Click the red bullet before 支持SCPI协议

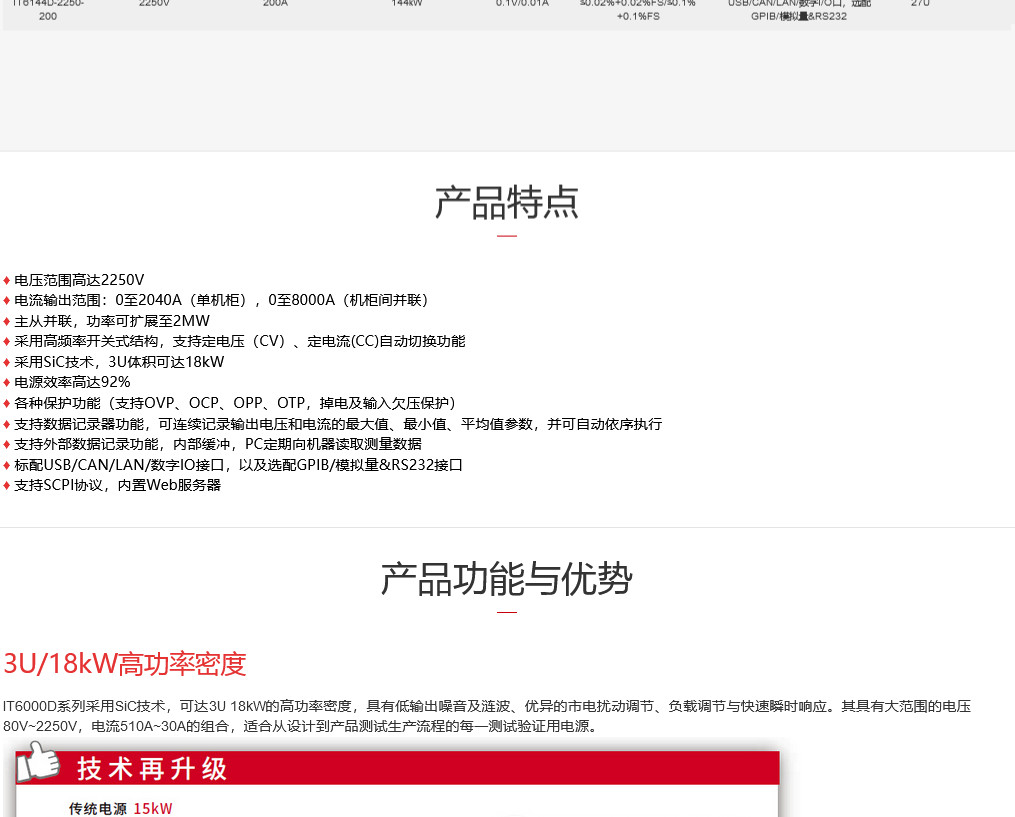7,486
